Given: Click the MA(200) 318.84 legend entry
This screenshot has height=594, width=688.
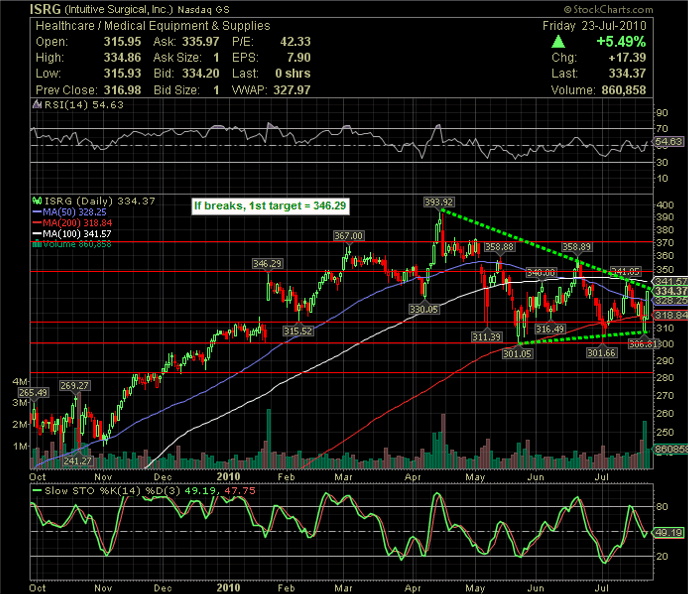Looking at the screenshot, I should (72, 223).
